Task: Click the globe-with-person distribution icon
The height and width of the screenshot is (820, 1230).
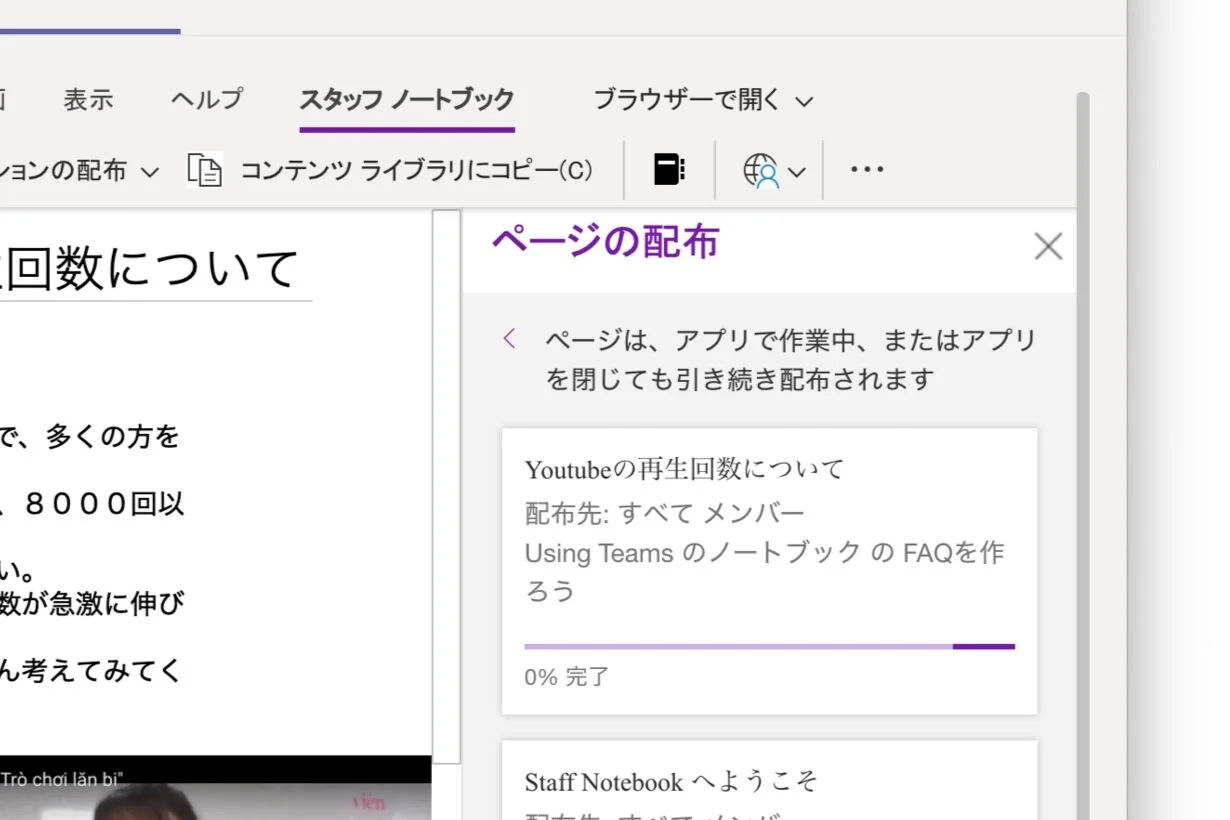Action: coord(761,172)
